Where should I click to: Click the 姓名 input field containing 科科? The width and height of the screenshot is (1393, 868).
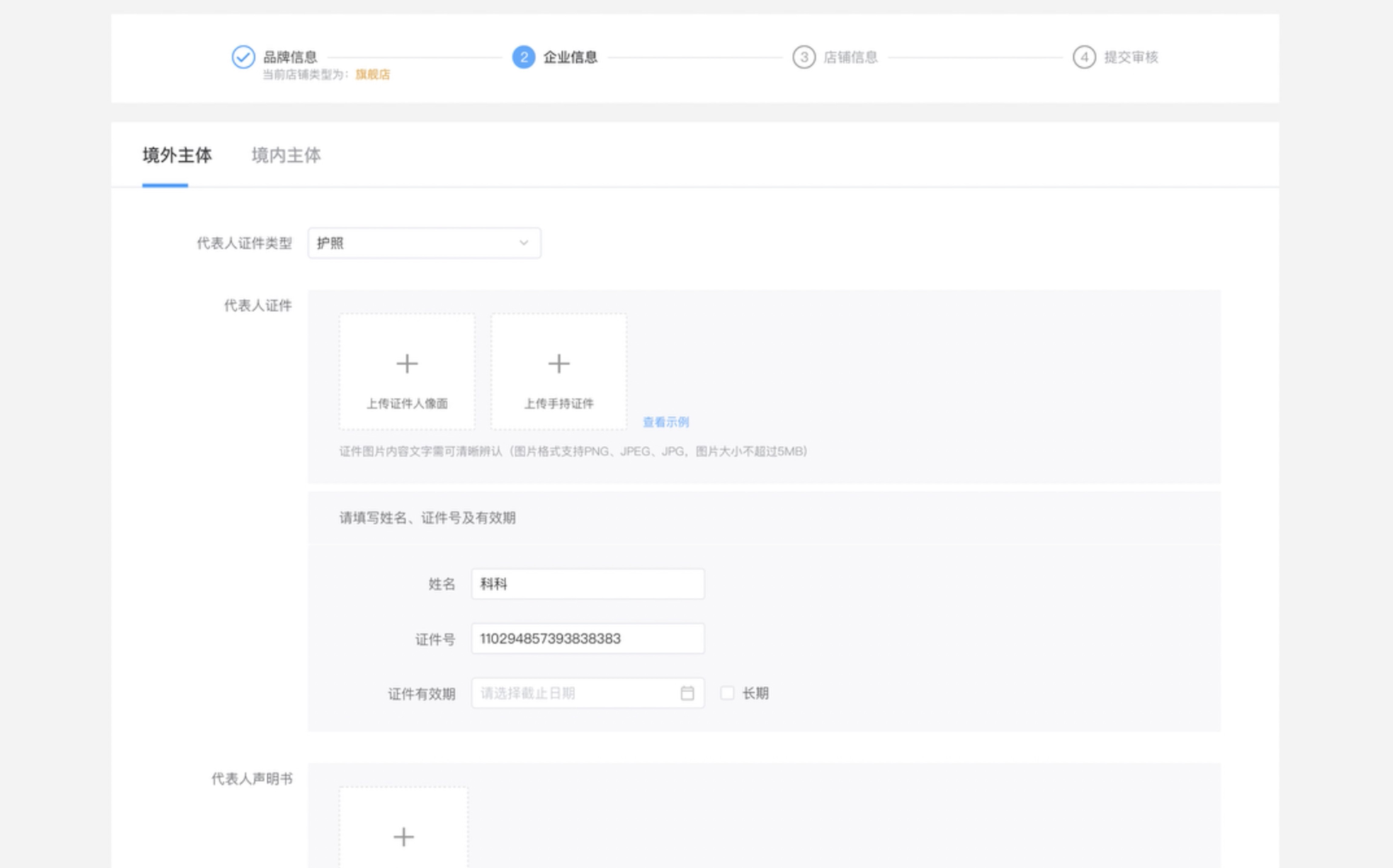[587, 584]
